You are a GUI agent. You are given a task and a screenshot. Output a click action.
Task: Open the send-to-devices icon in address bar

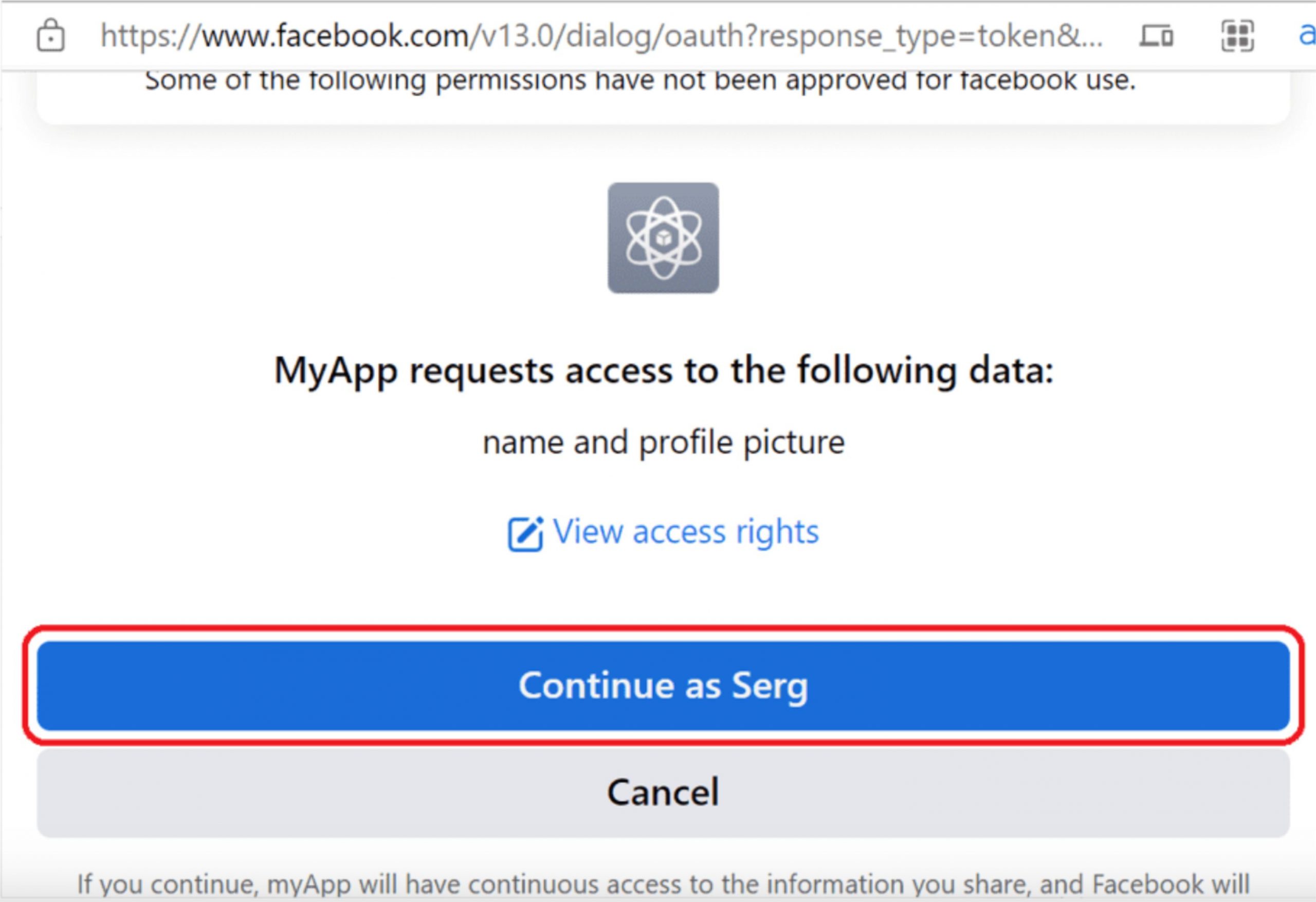click(1156, 35)
